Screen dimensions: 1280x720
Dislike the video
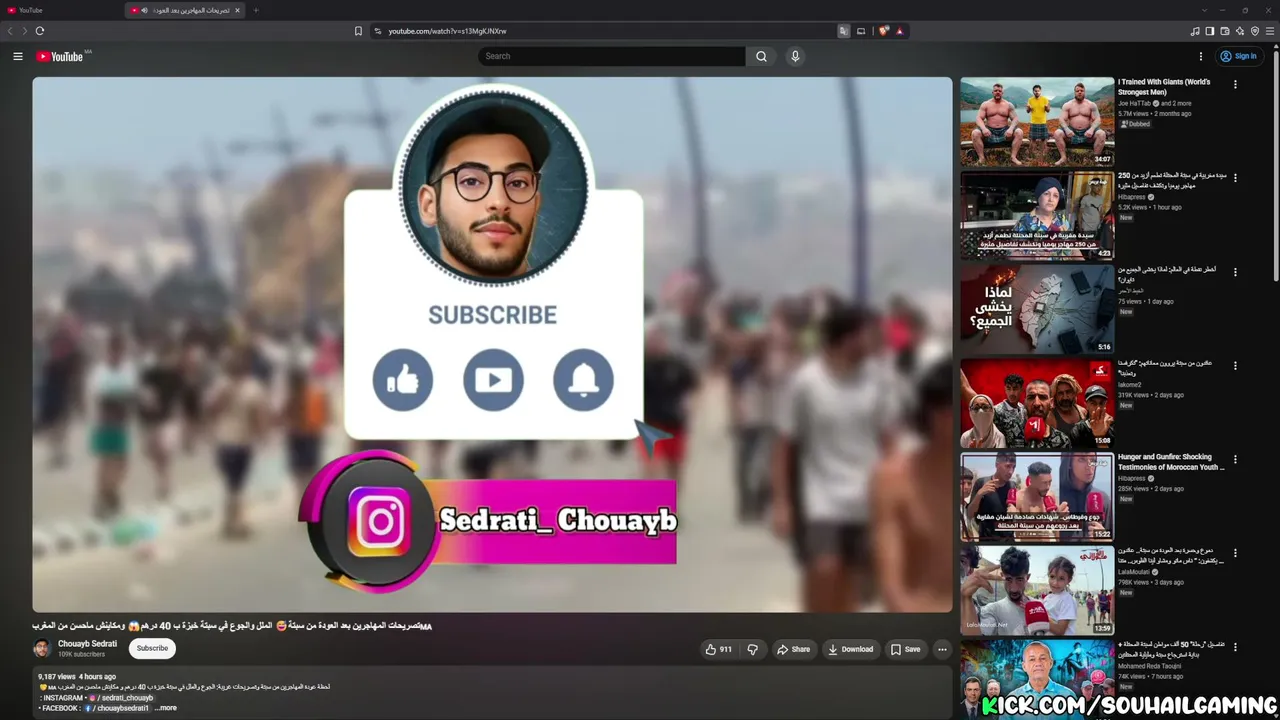[x=753, y=649]
